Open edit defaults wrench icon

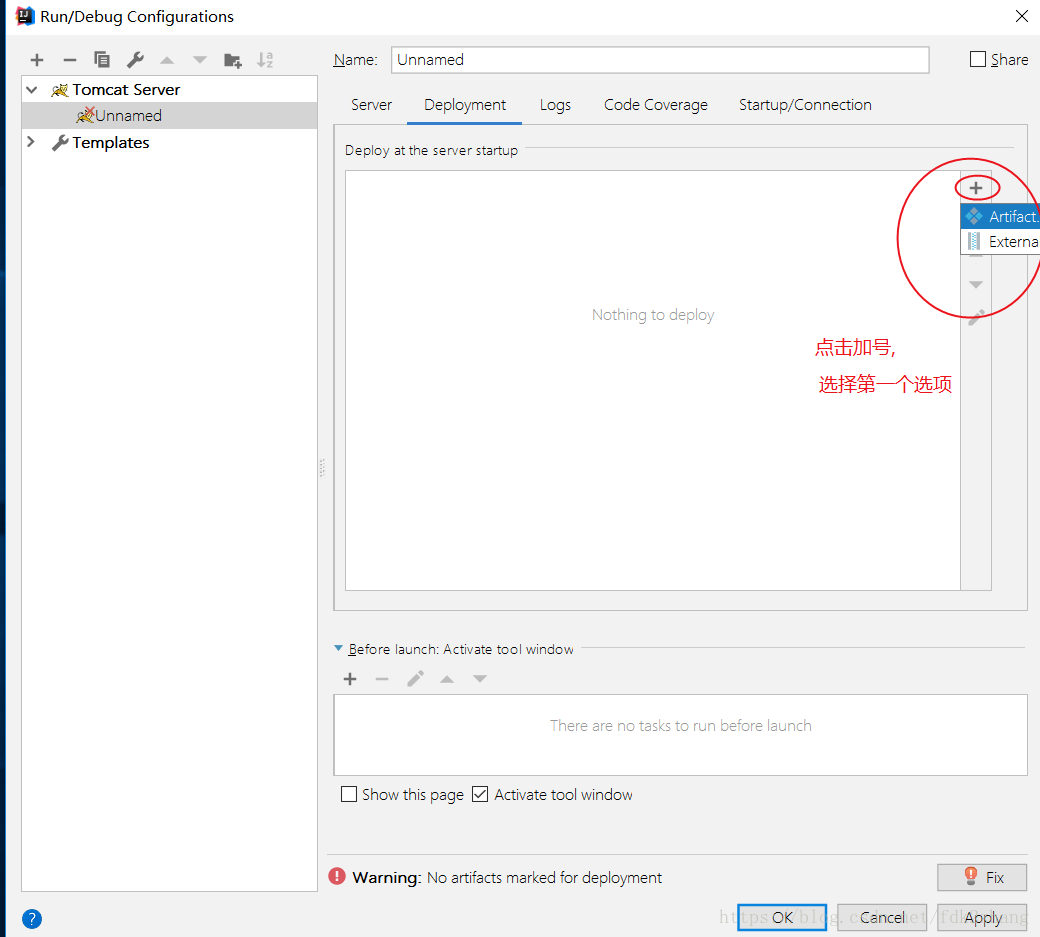point(135,60)
